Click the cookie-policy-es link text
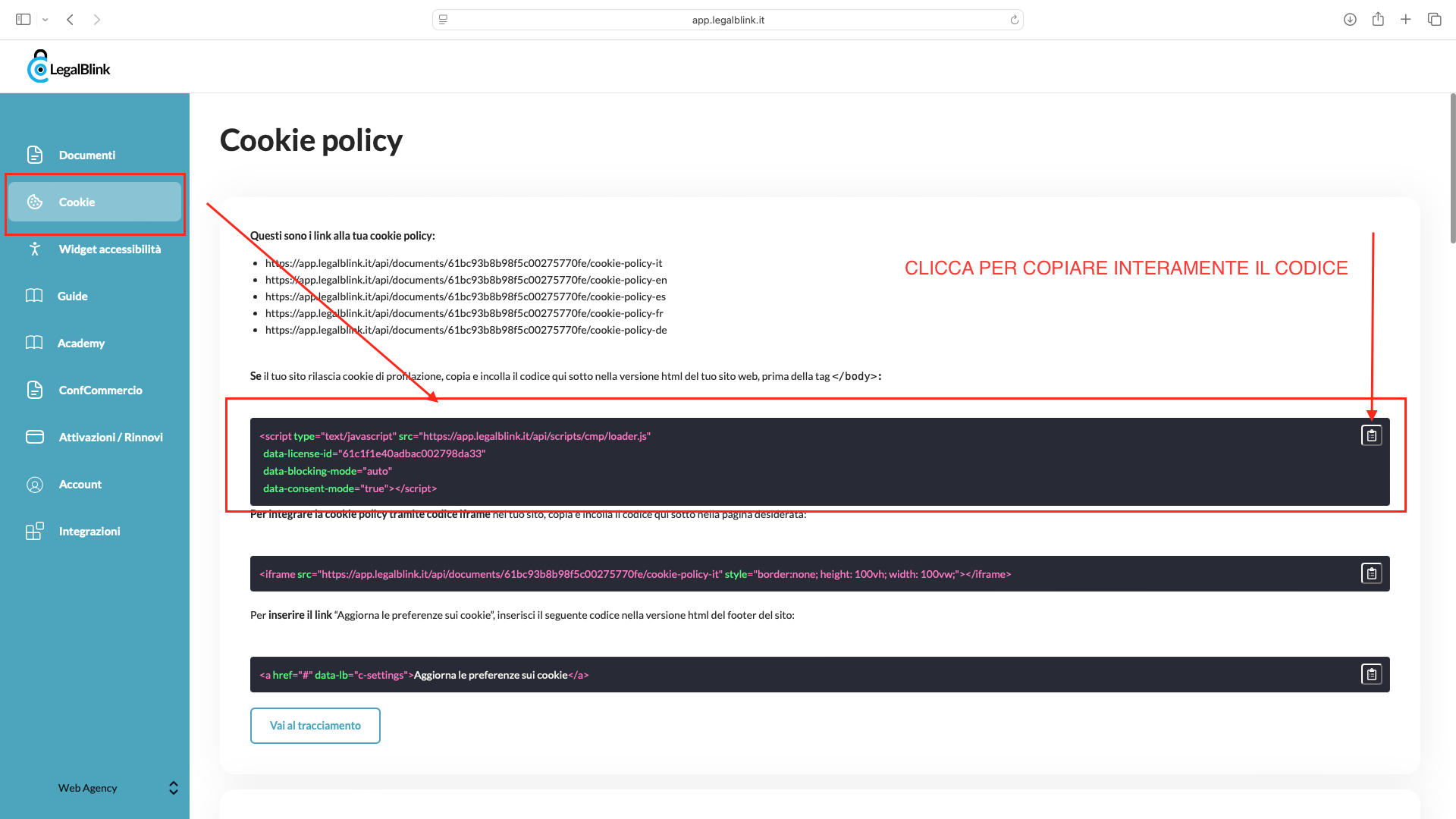 coord(466,297)
